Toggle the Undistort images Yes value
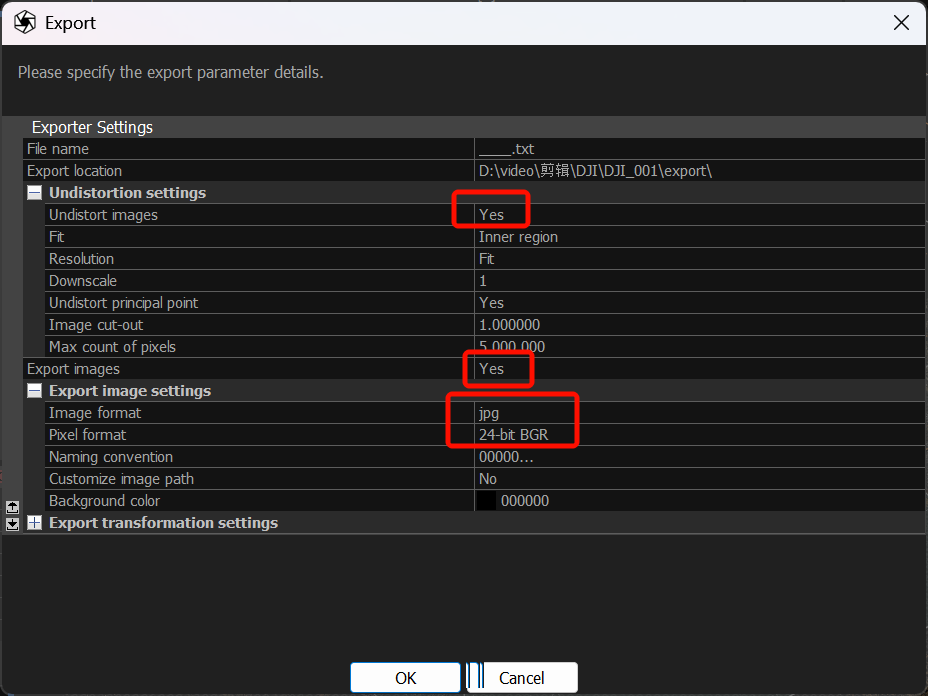This screenshot has height=696, width=928. pyautogui.click(x=491, y=215)
